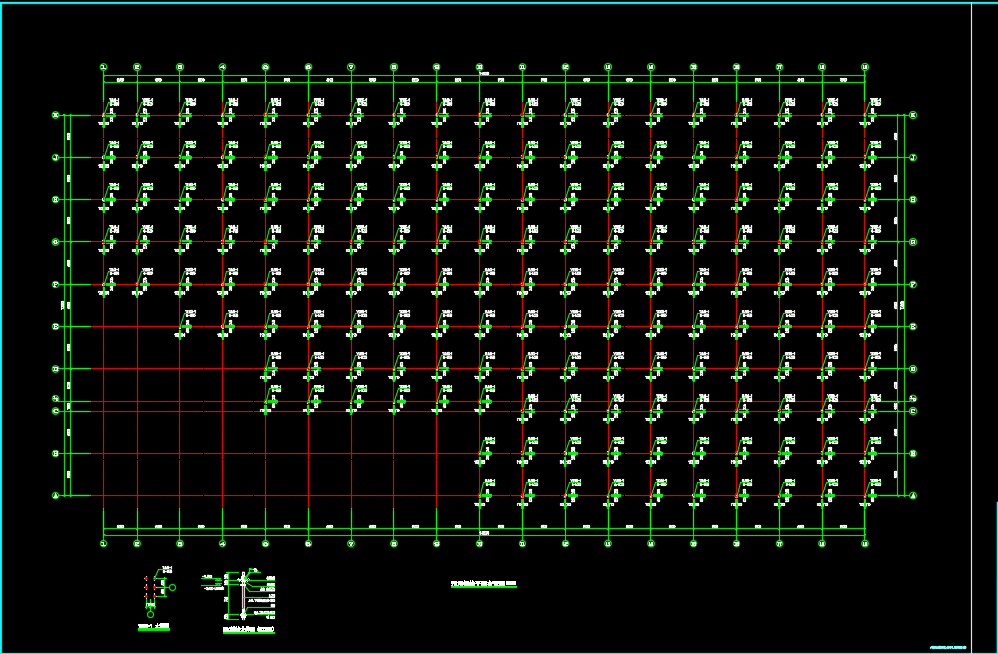
Task: Select axis bubble 1 in the bottom row
Action: pos(103,543)
